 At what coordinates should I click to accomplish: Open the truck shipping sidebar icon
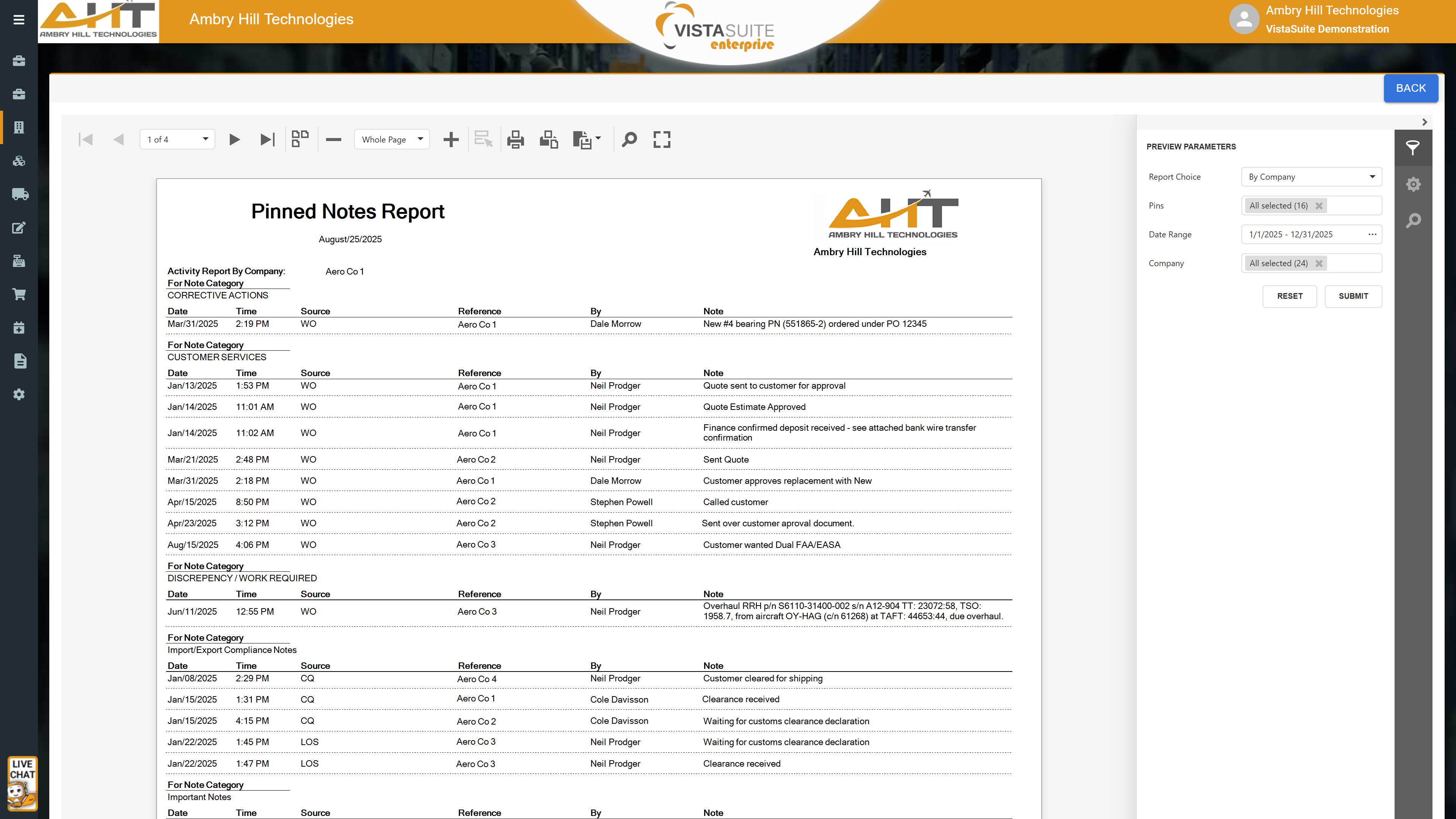[20, 195]
